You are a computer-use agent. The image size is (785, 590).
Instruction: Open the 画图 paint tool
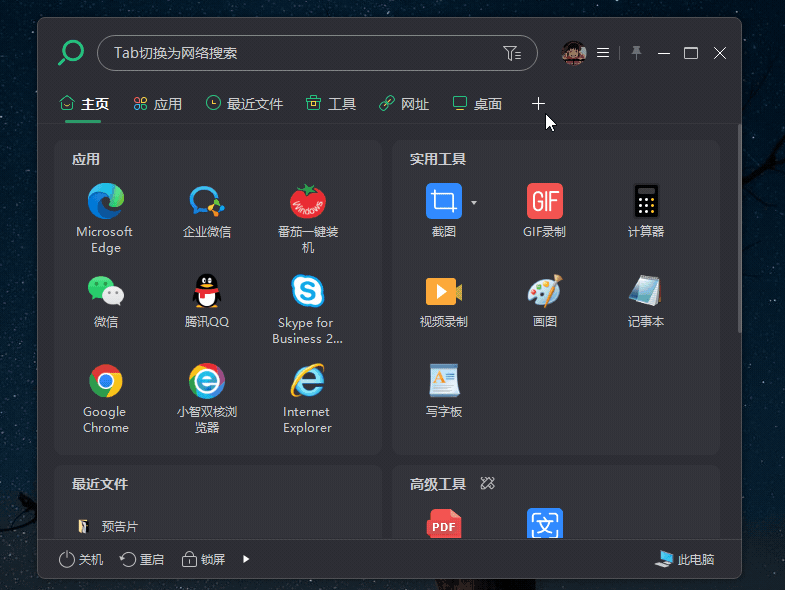click(x=545, y=290)
